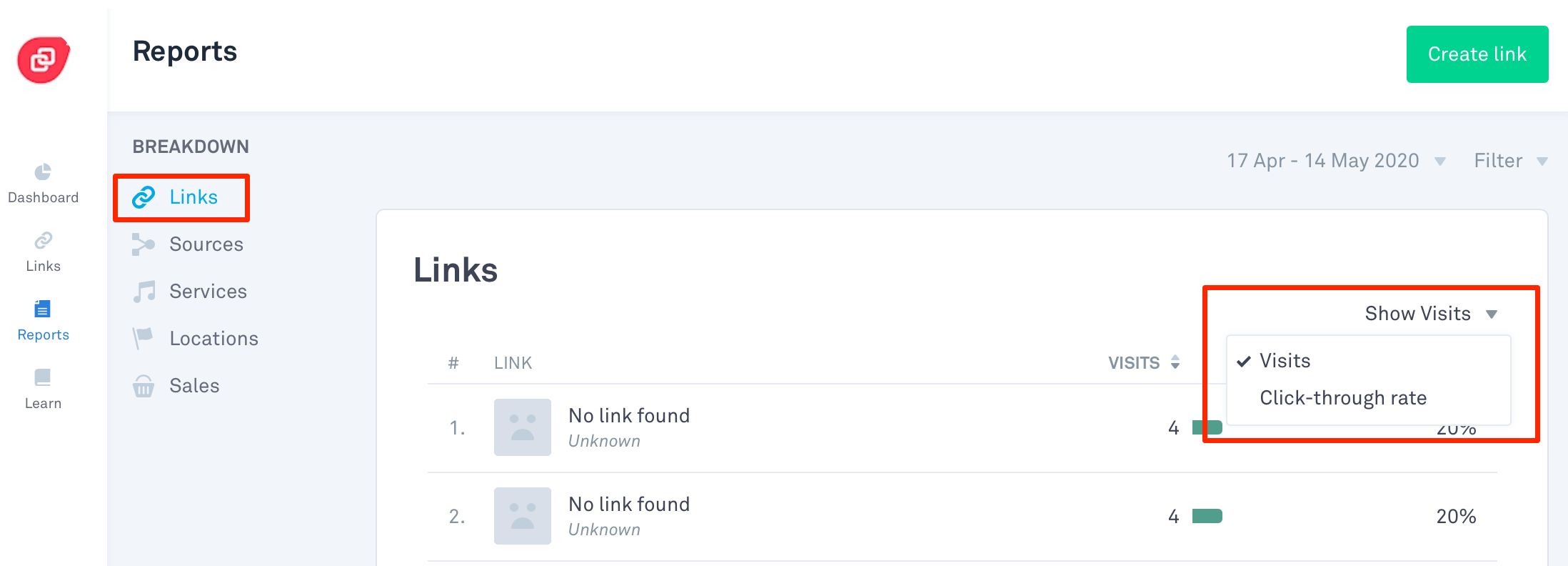1568x566 pixels.
Task: Select the Locations flag icon
Action: click(x=144, y=339)
